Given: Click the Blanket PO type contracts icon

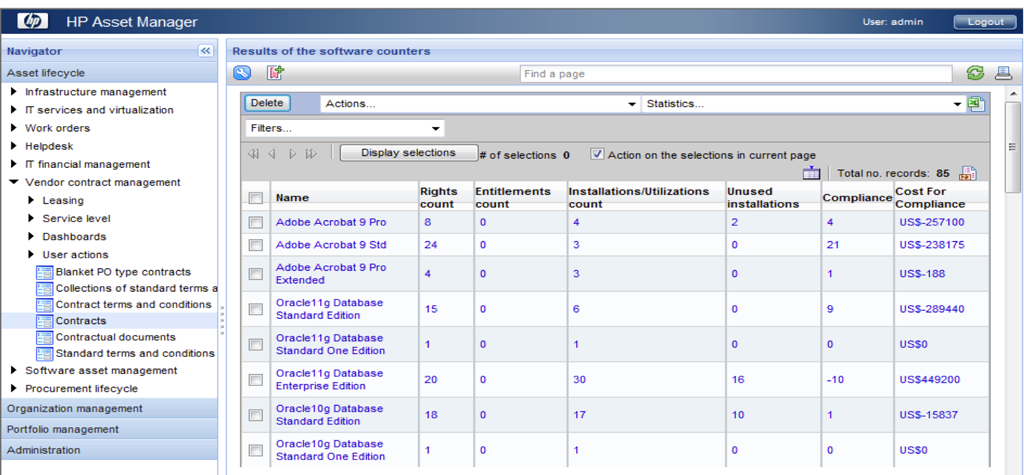Looking at the screenshot, I should (44, 272).
